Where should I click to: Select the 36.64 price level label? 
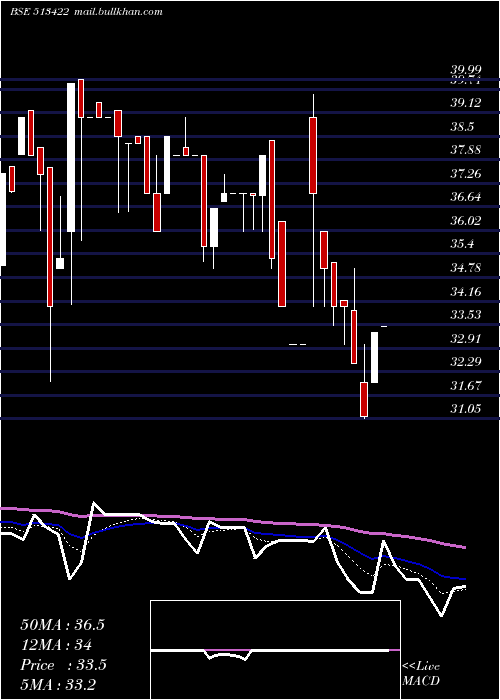click(x=466, y=196)
